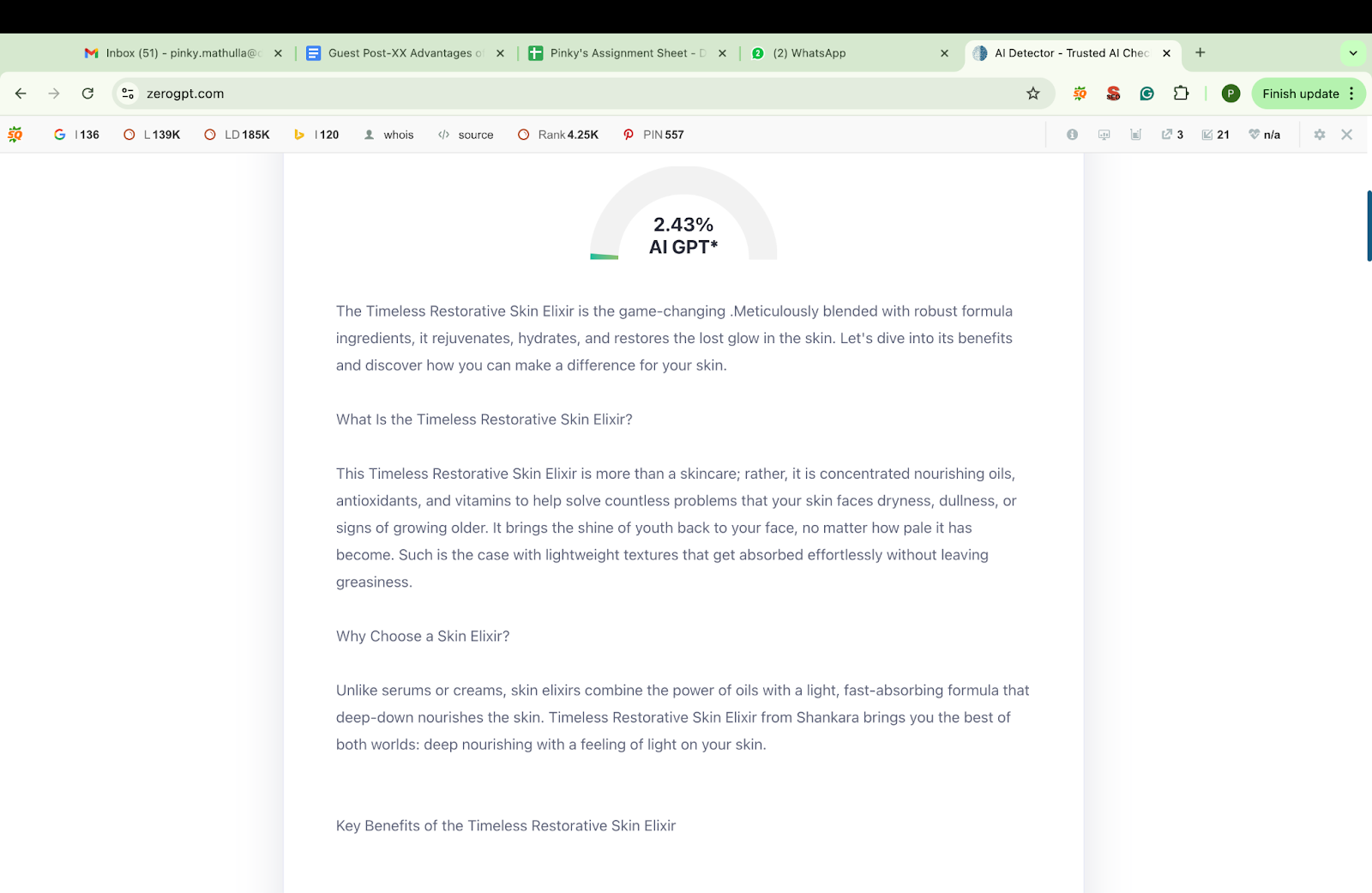Image resolution: width=1372 pixels, height=893 pixels.
Task: Open the SEOquake extension icon in toolbar
Action: pyautogui.click(x=1080, y=94)
